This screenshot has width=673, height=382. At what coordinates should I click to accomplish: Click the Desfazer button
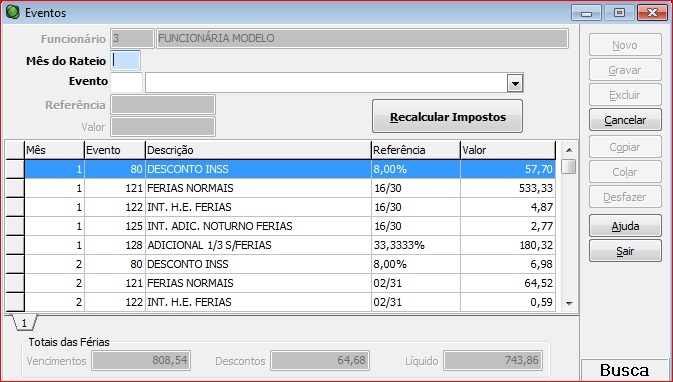click(x=625, y=197)
